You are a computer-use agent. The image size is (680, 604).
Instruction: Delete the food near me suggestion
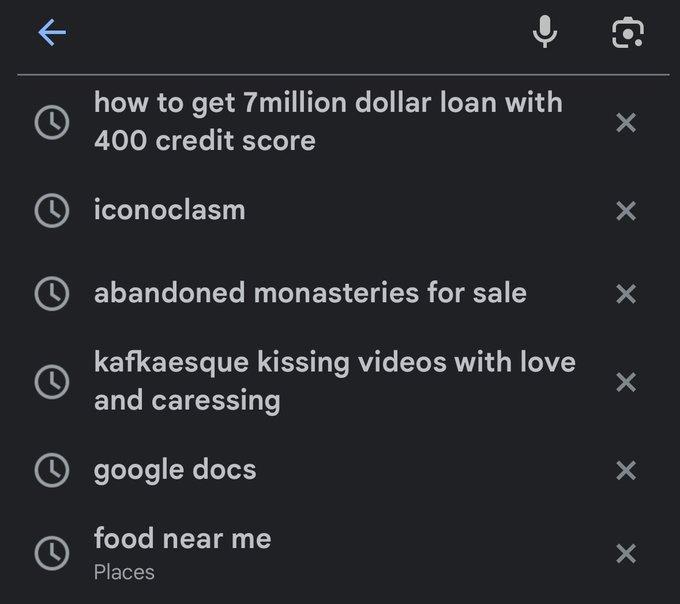626,553
